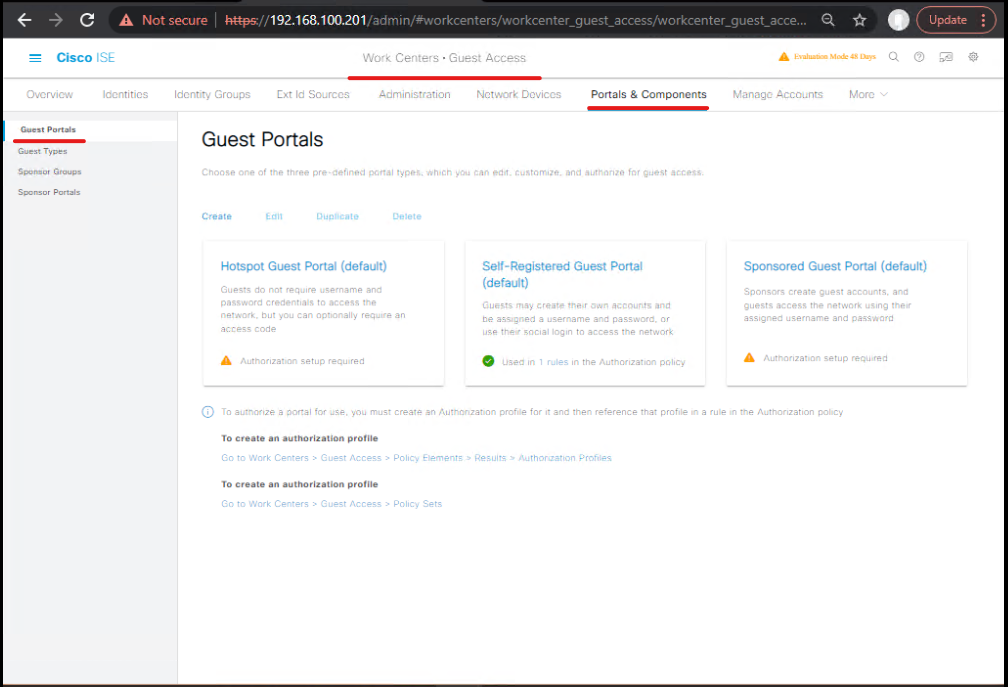Open the Cisco ISE hamburger menu

pos(35,58)
